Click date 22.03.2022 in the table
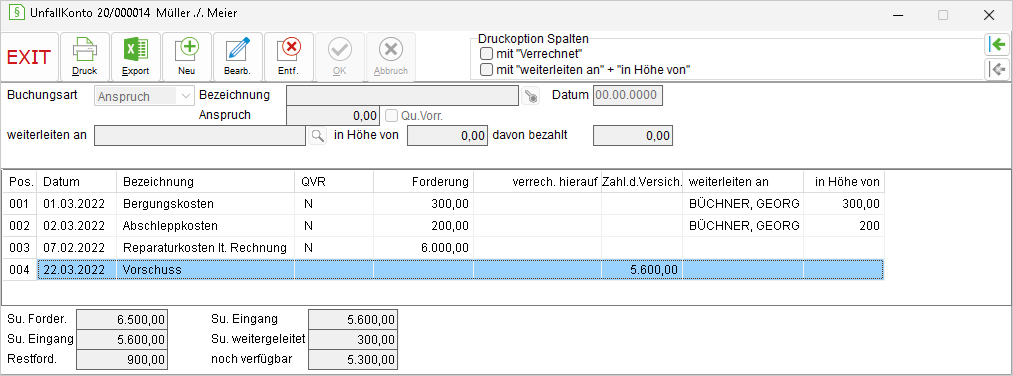This screenshot has height=376, width=1013. pyautogui.click(x=77, y=269)
